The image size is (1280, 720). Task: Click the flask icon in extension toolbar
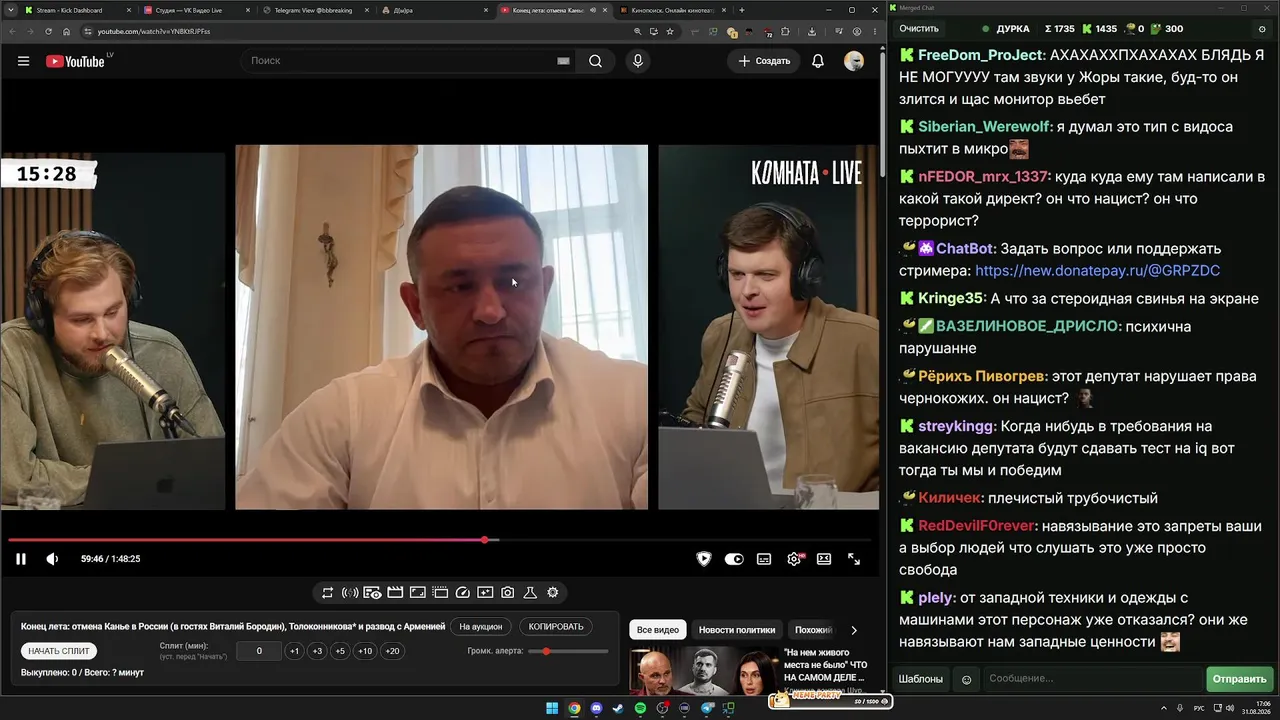point(530,593)
